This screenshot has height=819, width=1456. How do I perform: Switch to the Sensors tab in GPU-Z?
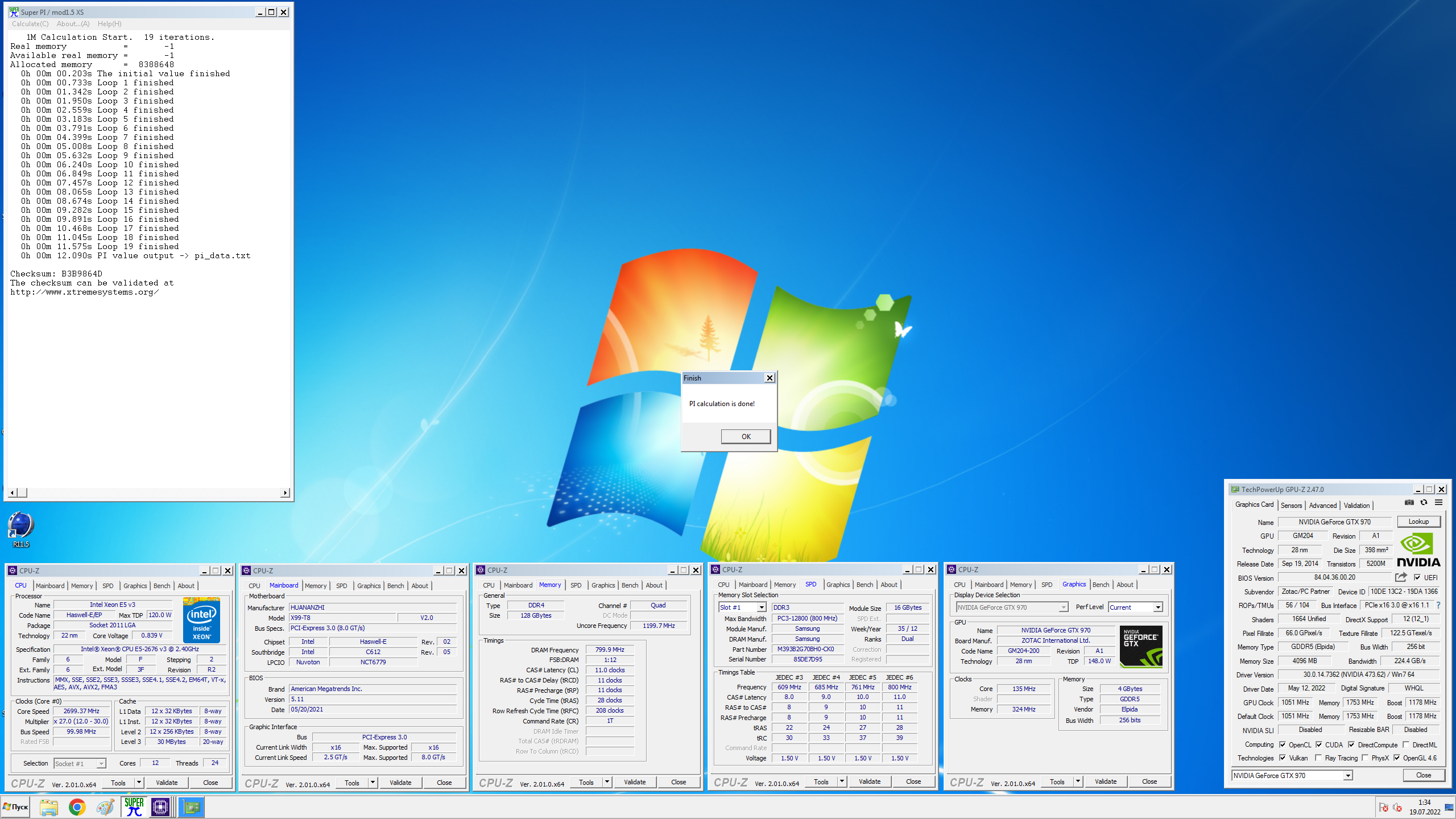point(1291,505)
